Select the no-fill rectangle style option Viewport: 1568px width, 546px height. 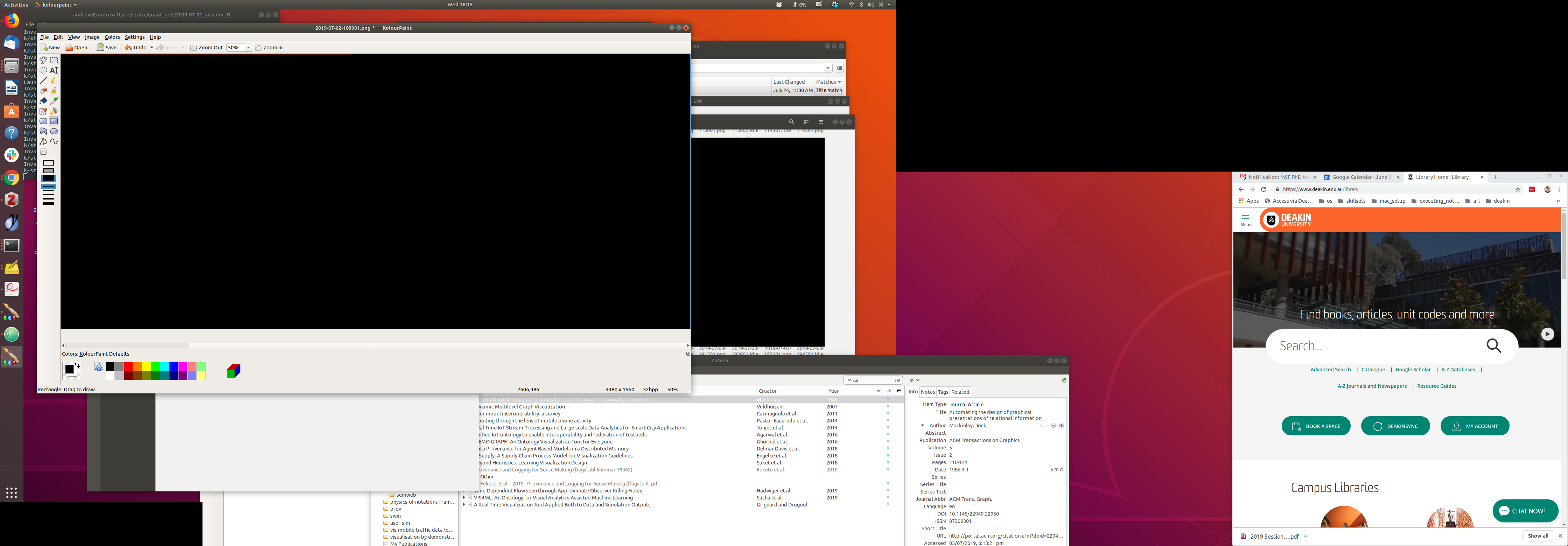coord(48,163)
